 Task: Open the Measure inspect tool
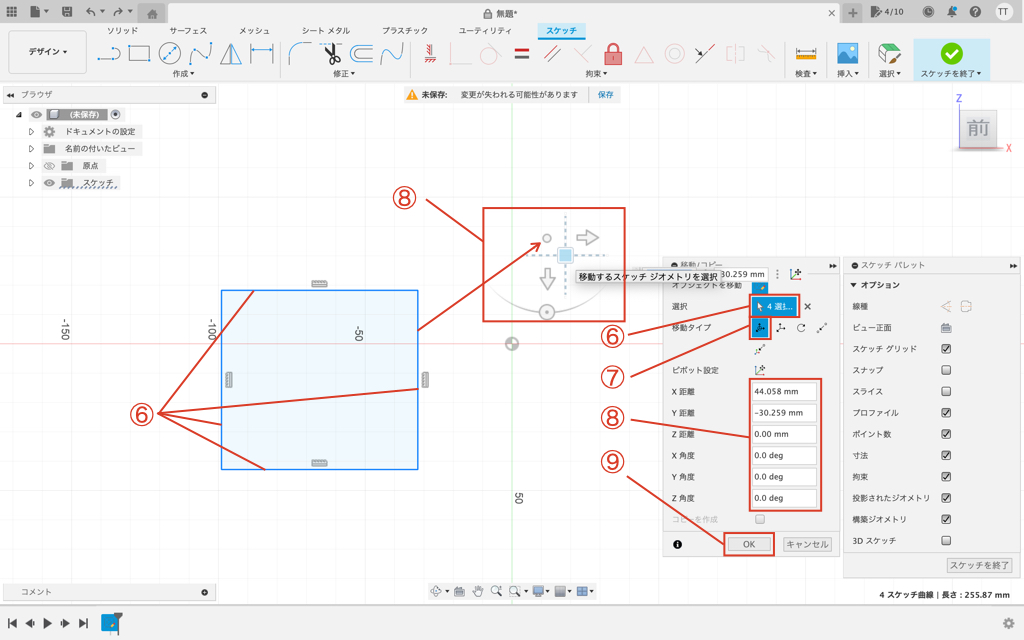[x=806, y=54]
